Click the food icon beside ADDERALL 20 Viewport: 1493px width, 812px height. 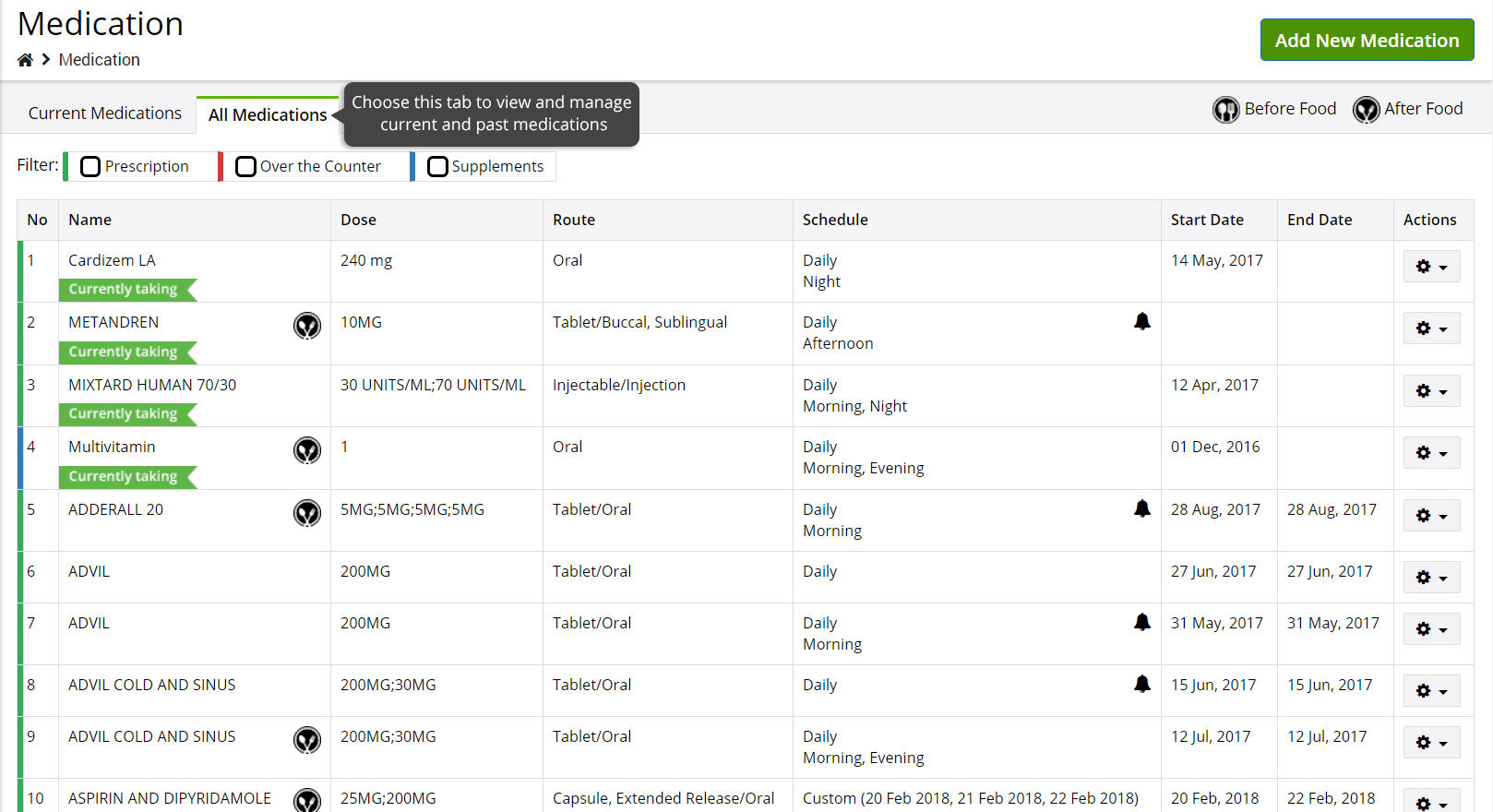307,513
